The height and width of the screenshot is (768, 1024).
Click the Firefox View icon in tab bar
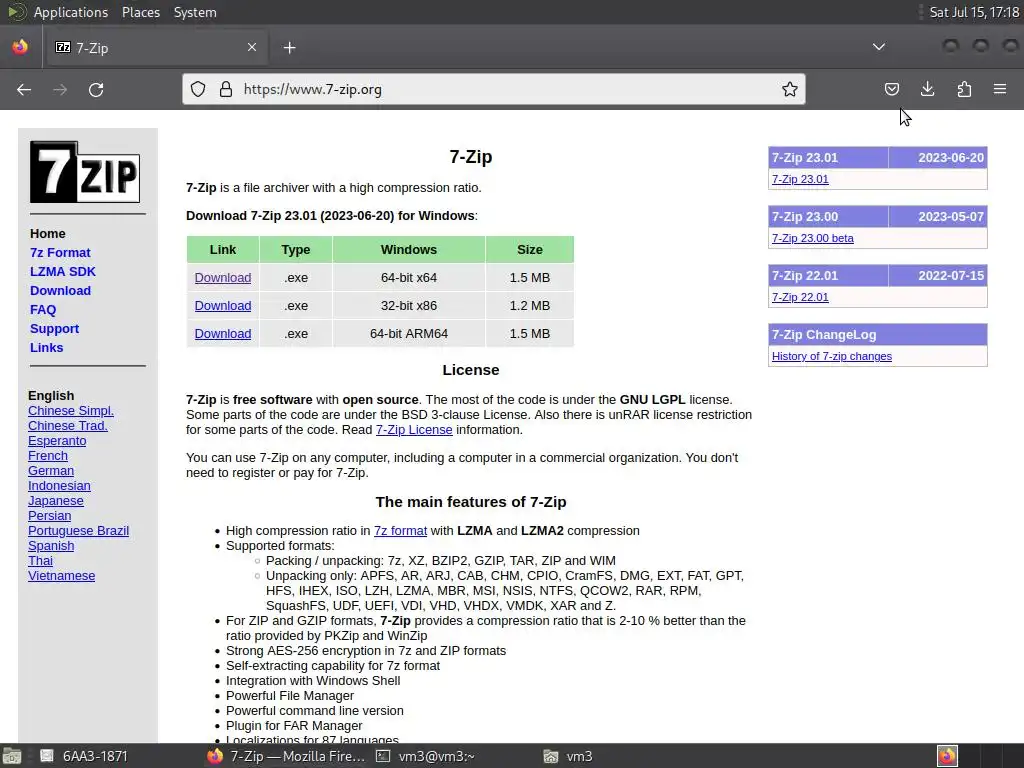click(20, 47)
